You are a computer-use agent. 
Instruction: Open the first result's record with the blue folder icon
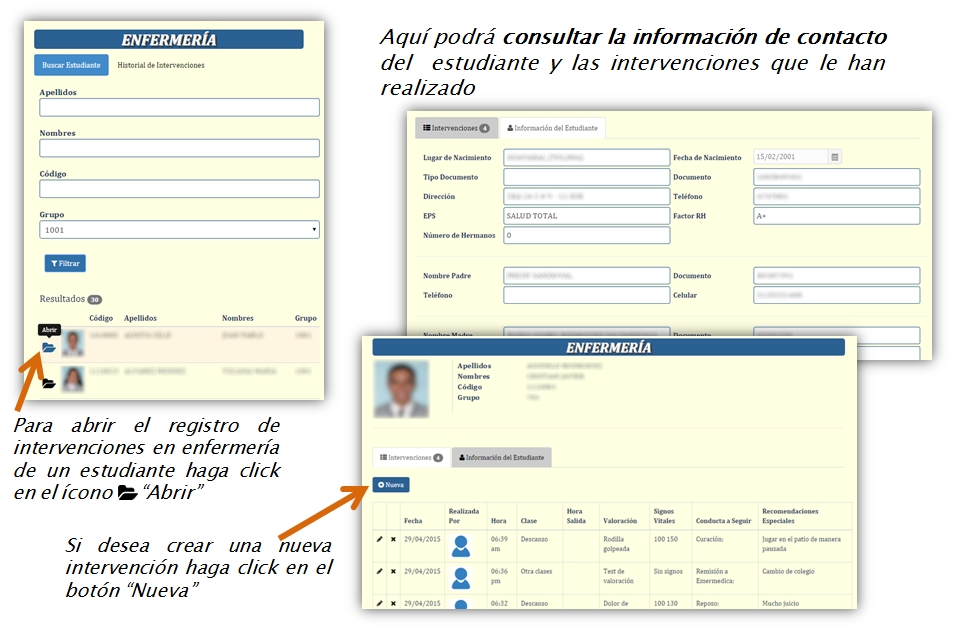pyautogui.click(x=49, y=348)
